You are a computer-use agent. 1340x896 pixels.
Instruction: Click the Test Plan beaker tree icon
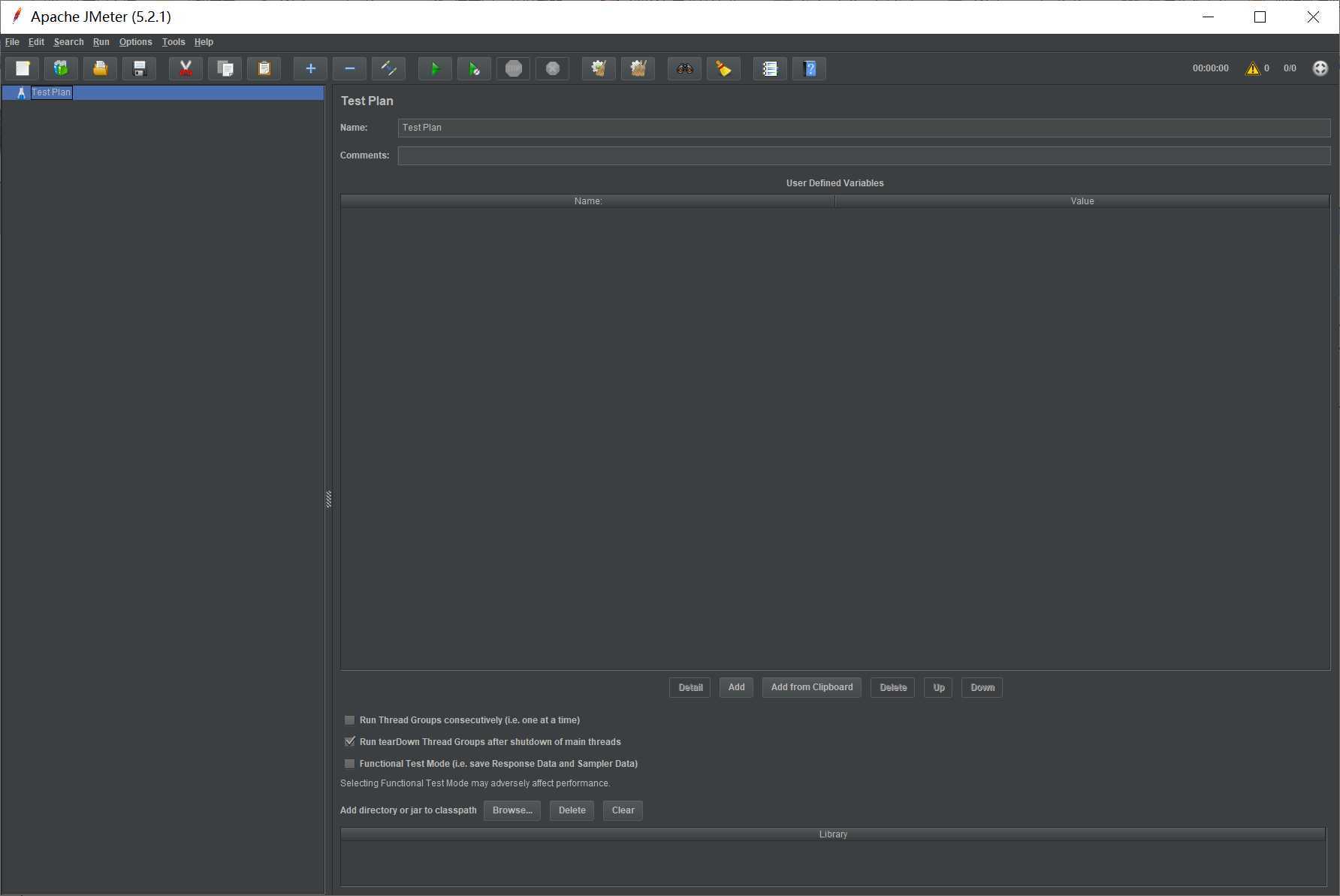click(21, 92)
